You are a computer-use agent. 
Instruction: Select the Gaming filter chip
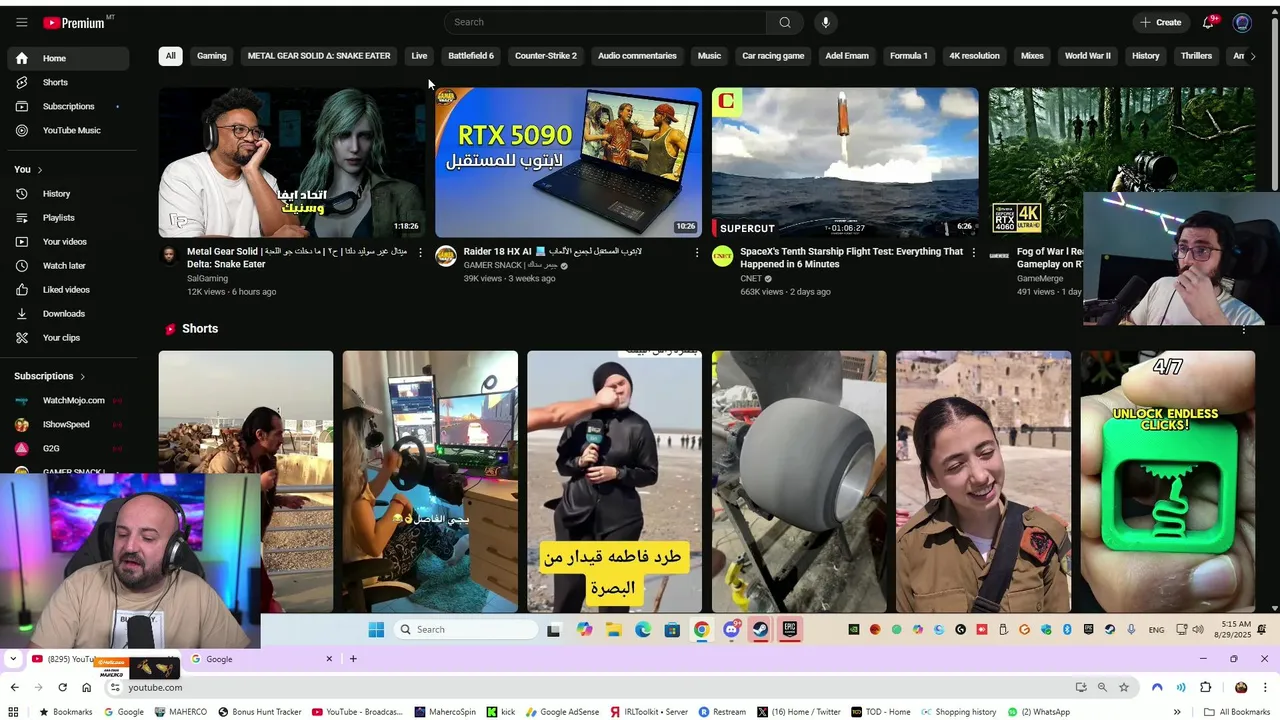pos(212,56)
